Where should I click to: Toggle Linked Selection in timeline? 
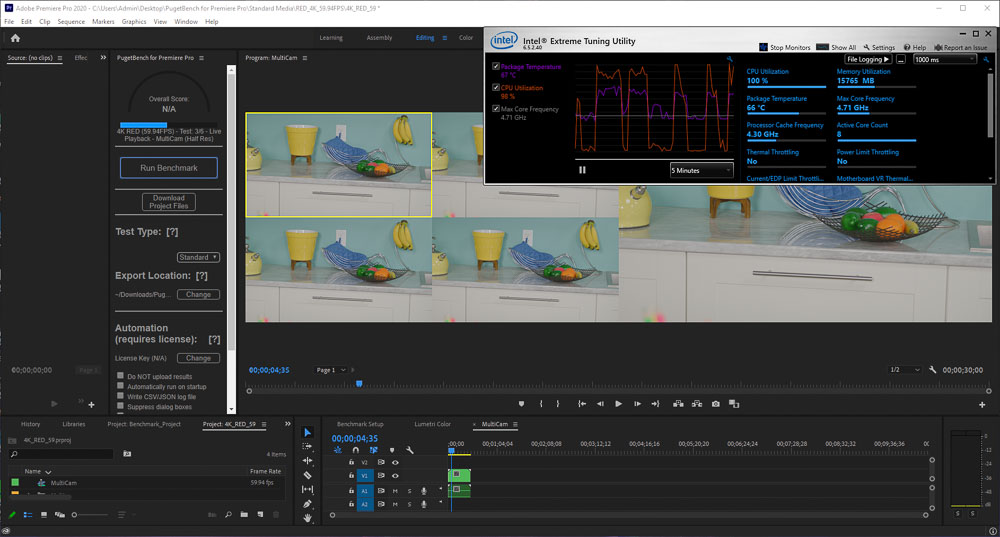(373, 450)
